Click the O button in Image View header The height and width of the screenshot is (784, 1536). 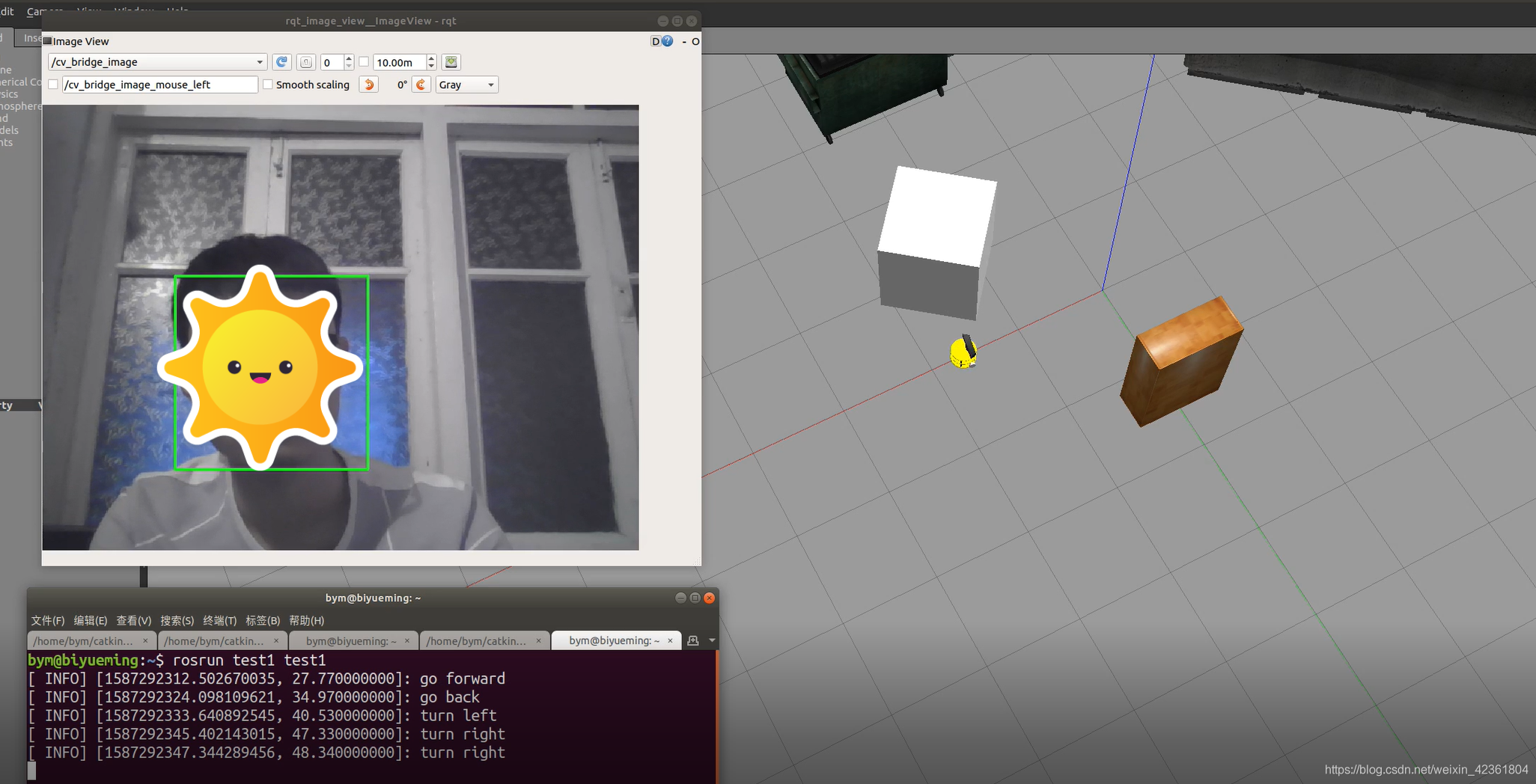coord(695,41)
